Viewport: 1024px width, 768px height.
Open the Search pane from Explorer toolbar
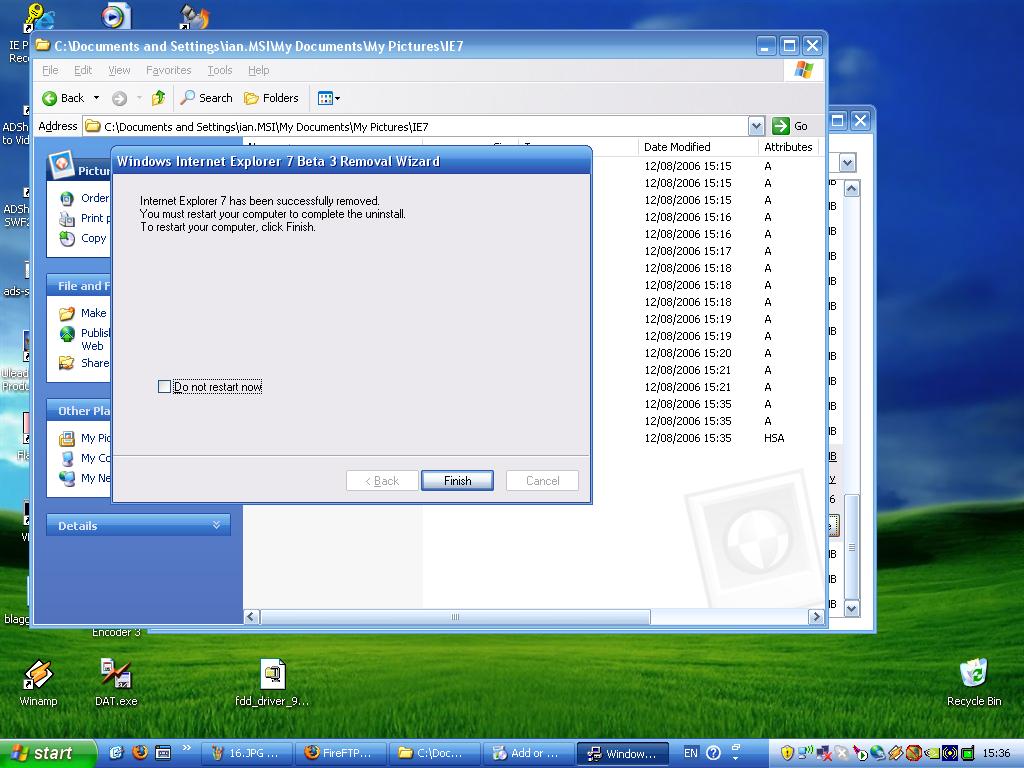(206, 98)
